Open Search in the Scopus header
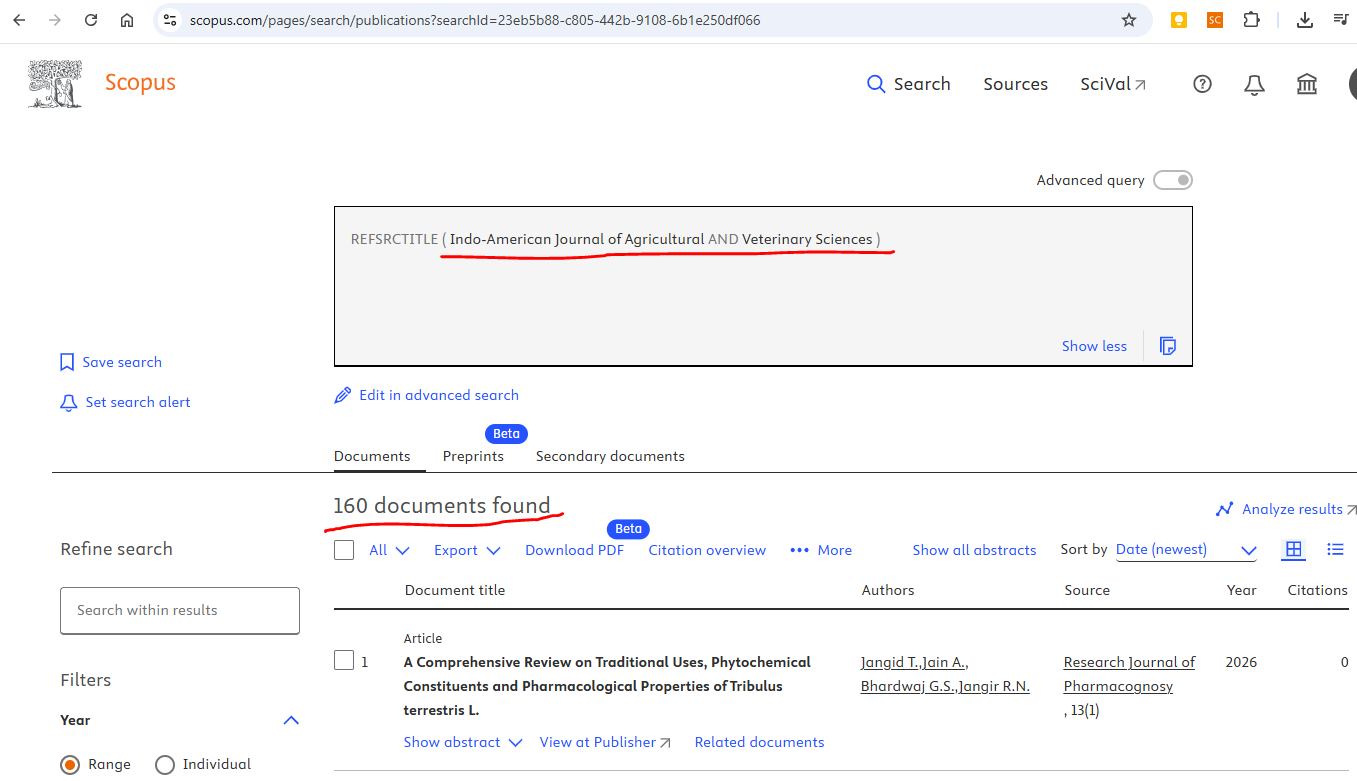 [x=908, y=84]
